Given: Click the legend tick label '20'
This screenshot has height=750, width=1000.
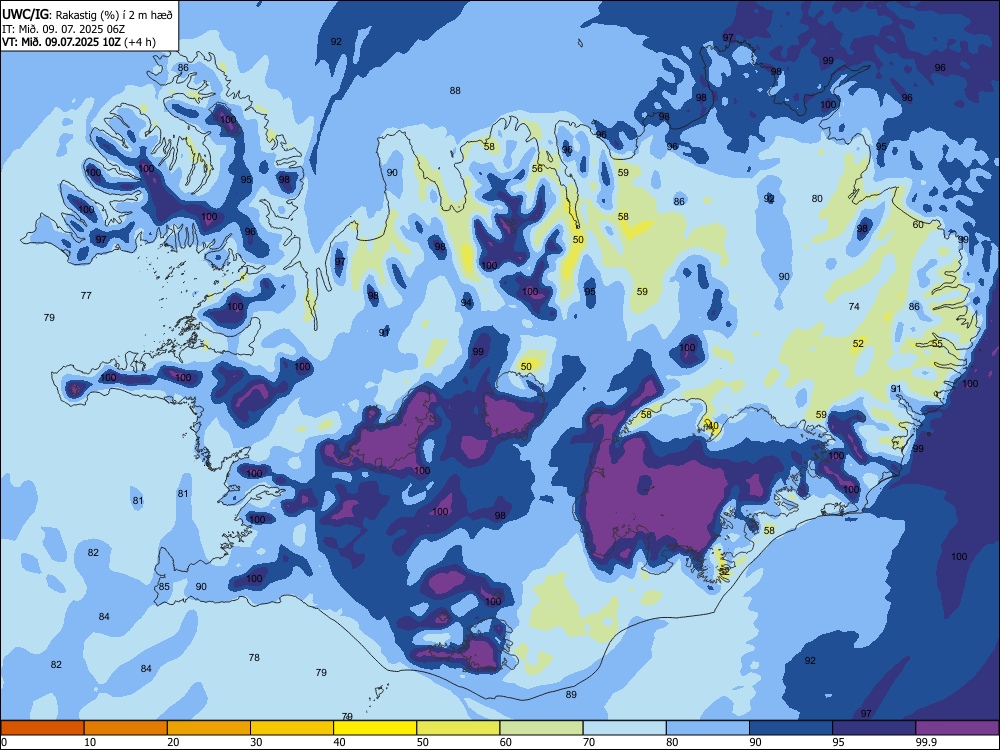Looking at the screenshot, I should coord(173,742).
